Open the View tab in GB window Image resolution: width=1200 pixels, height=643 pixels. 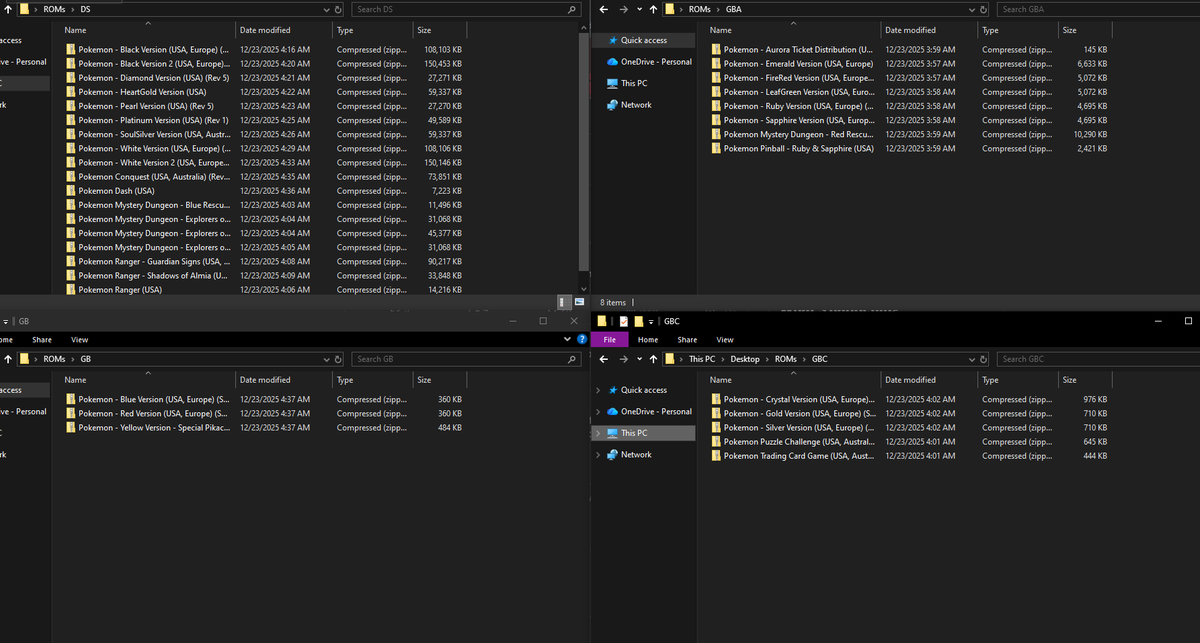[79, 340]
